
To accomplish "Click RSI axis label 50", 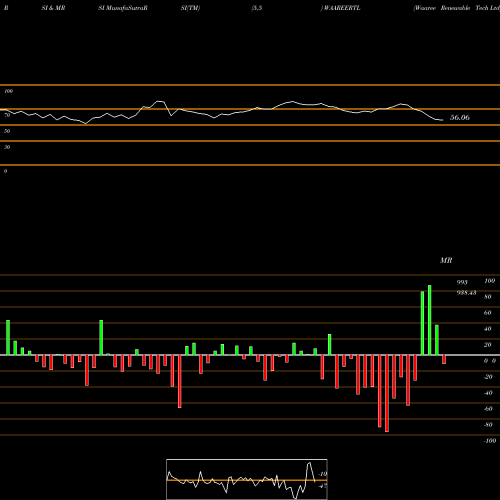I will [7, 131].
